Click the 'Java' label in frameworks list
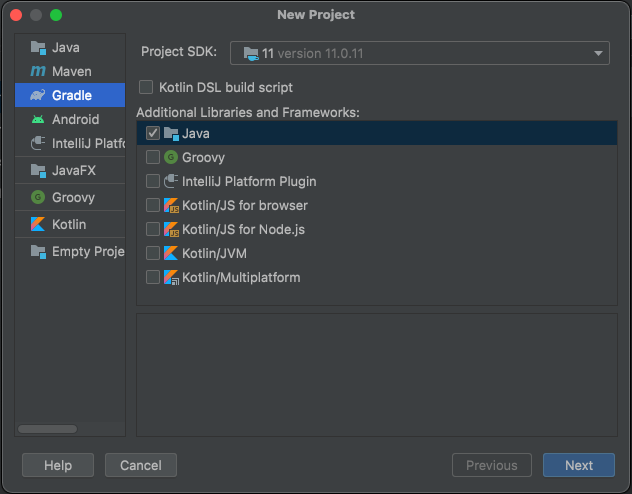 (196, 133)
